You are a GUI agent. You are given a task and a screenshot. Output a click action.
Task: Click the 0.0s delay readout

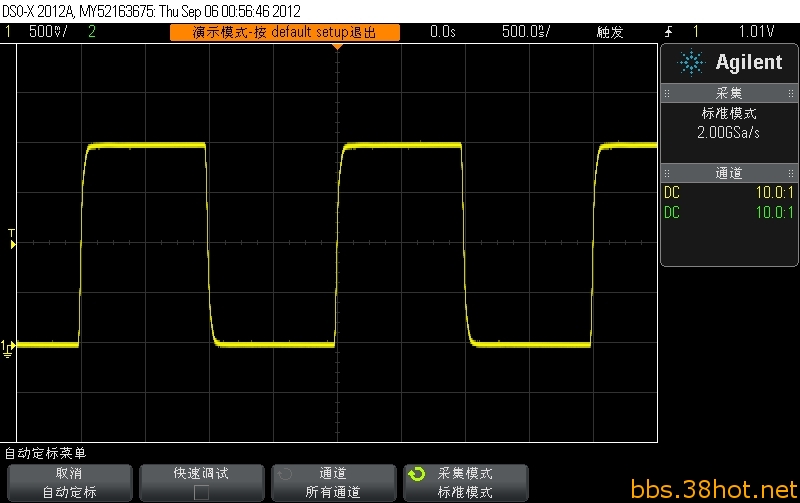[x=443, y=32]
